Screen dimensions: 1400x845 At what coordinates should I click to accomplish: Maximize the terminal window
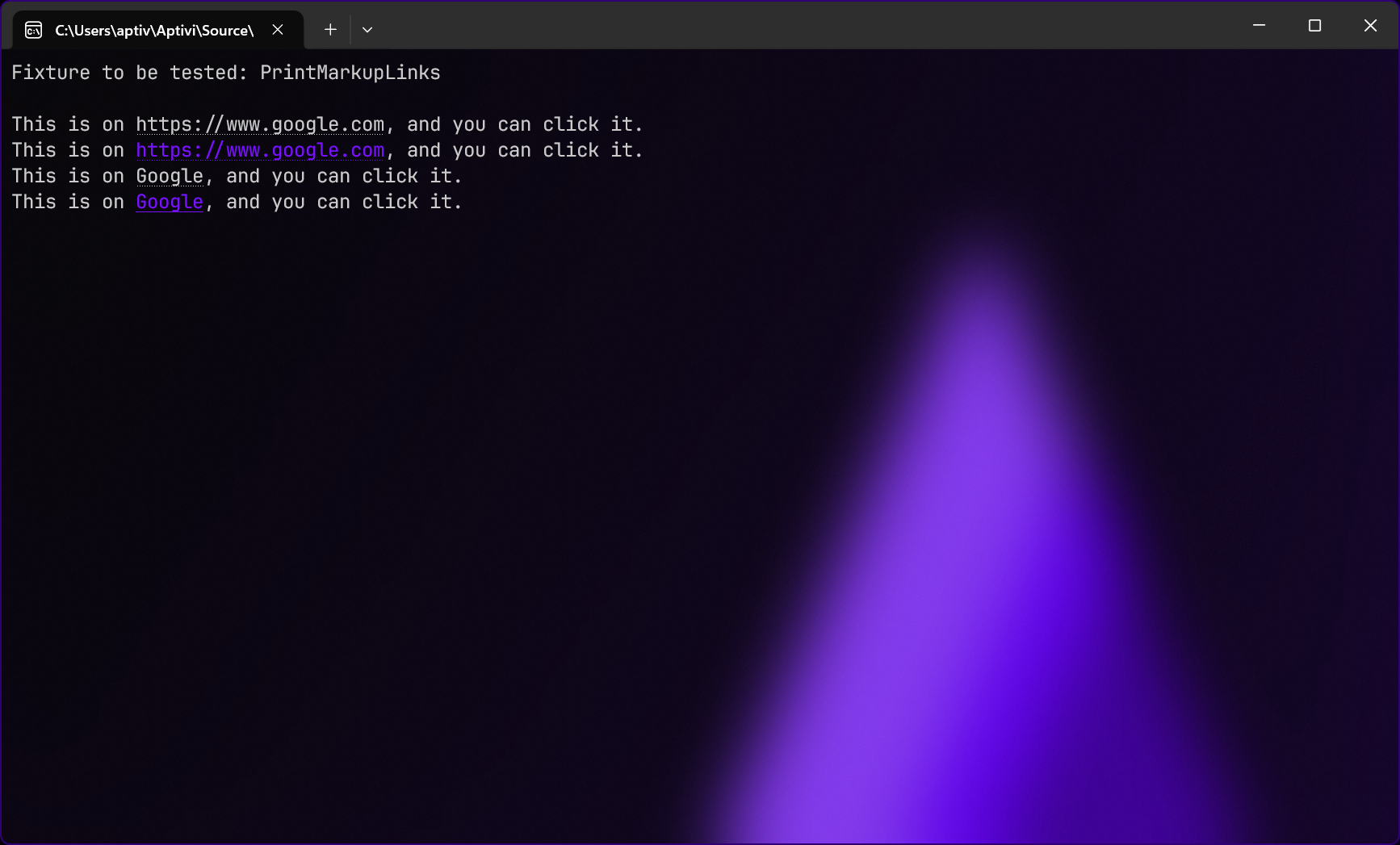(1314, 26)
